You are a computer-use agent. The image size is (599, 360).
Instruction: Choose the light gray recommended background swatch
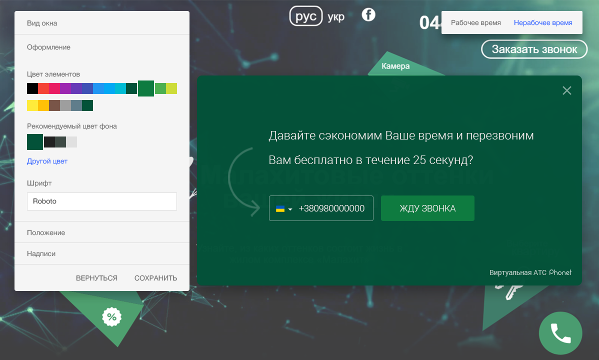pos(72,142)
